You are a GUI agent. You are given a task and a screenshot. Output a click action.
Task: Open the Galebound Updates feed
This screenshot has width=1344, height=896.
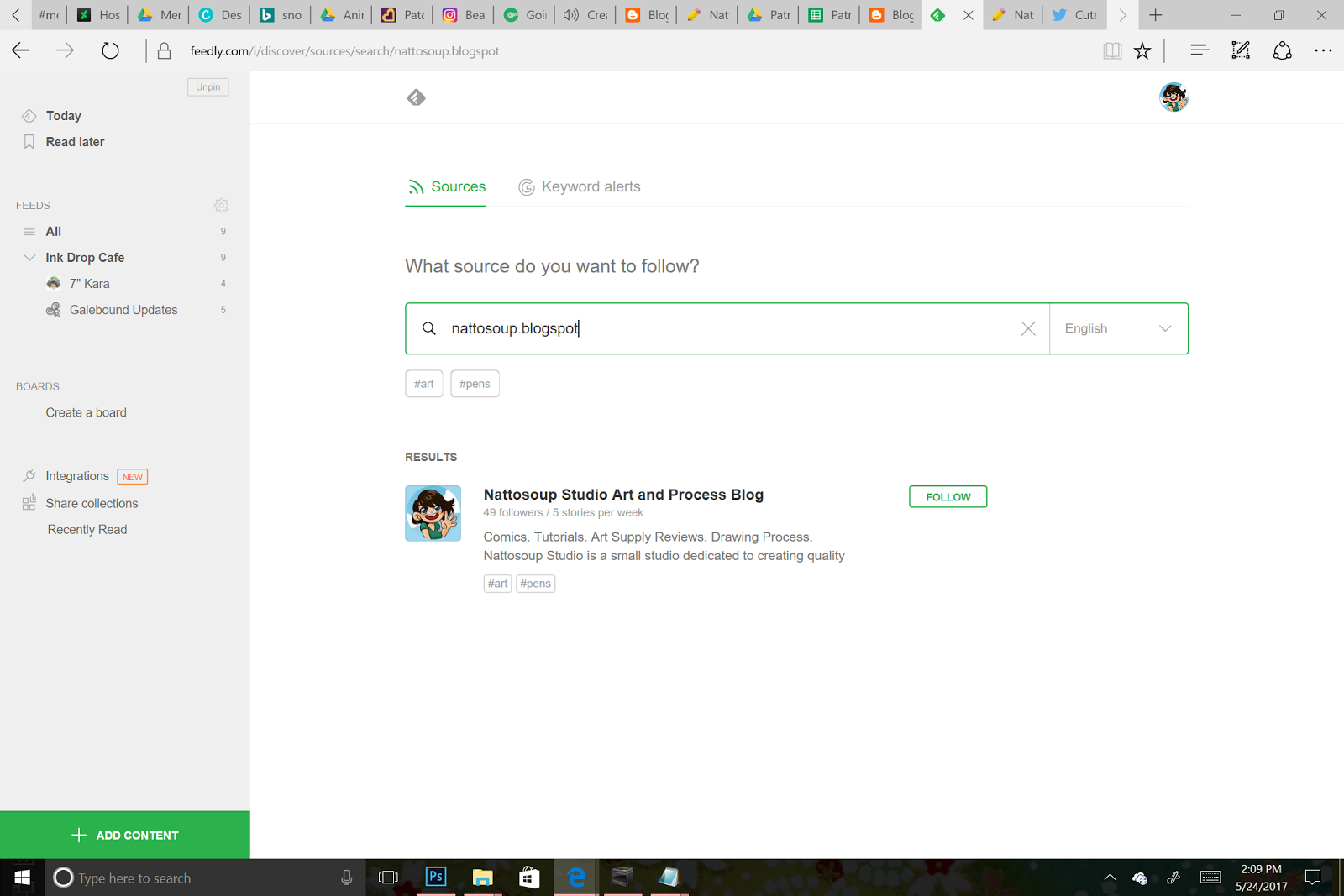[x=124, y=310]
